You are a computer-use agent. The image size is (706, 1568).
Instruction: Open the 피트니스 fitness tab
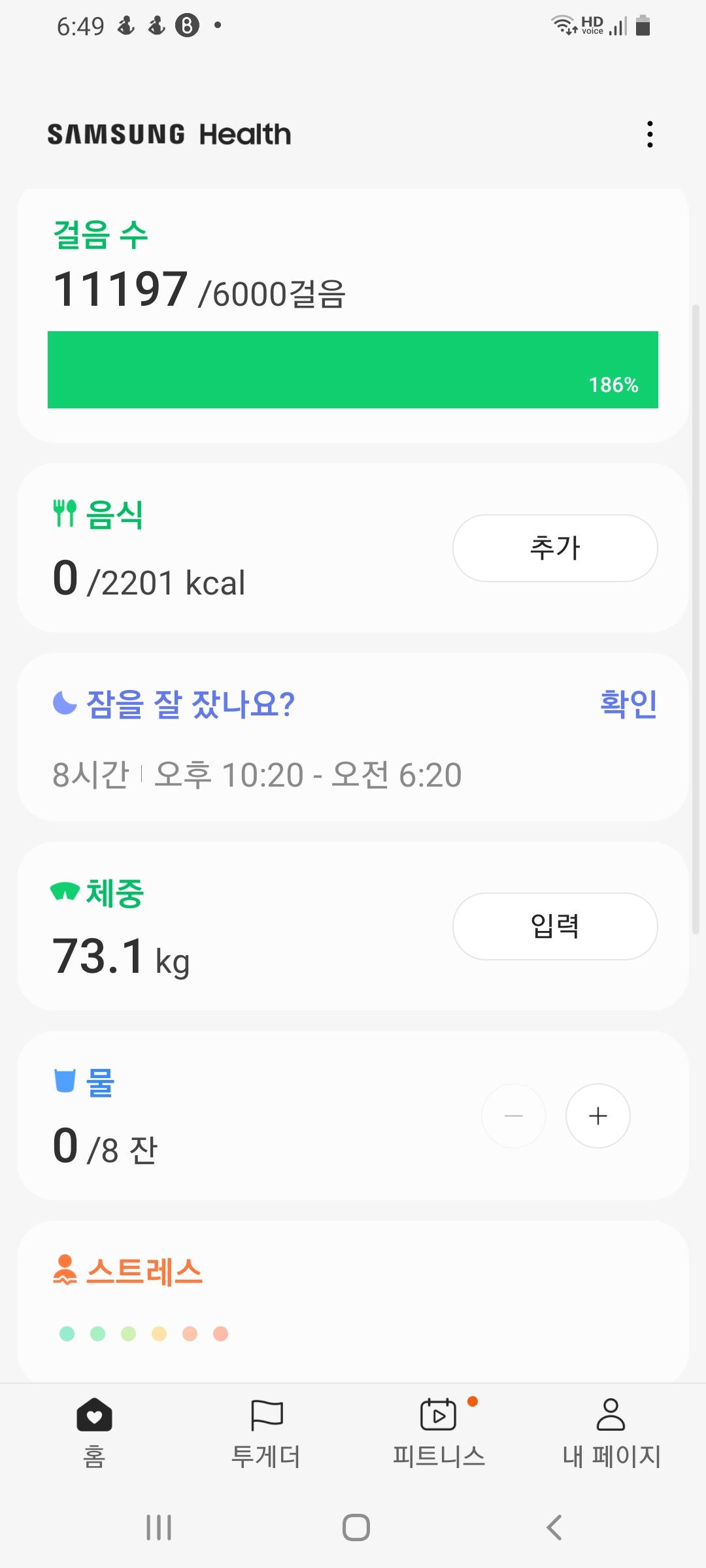439,1431
